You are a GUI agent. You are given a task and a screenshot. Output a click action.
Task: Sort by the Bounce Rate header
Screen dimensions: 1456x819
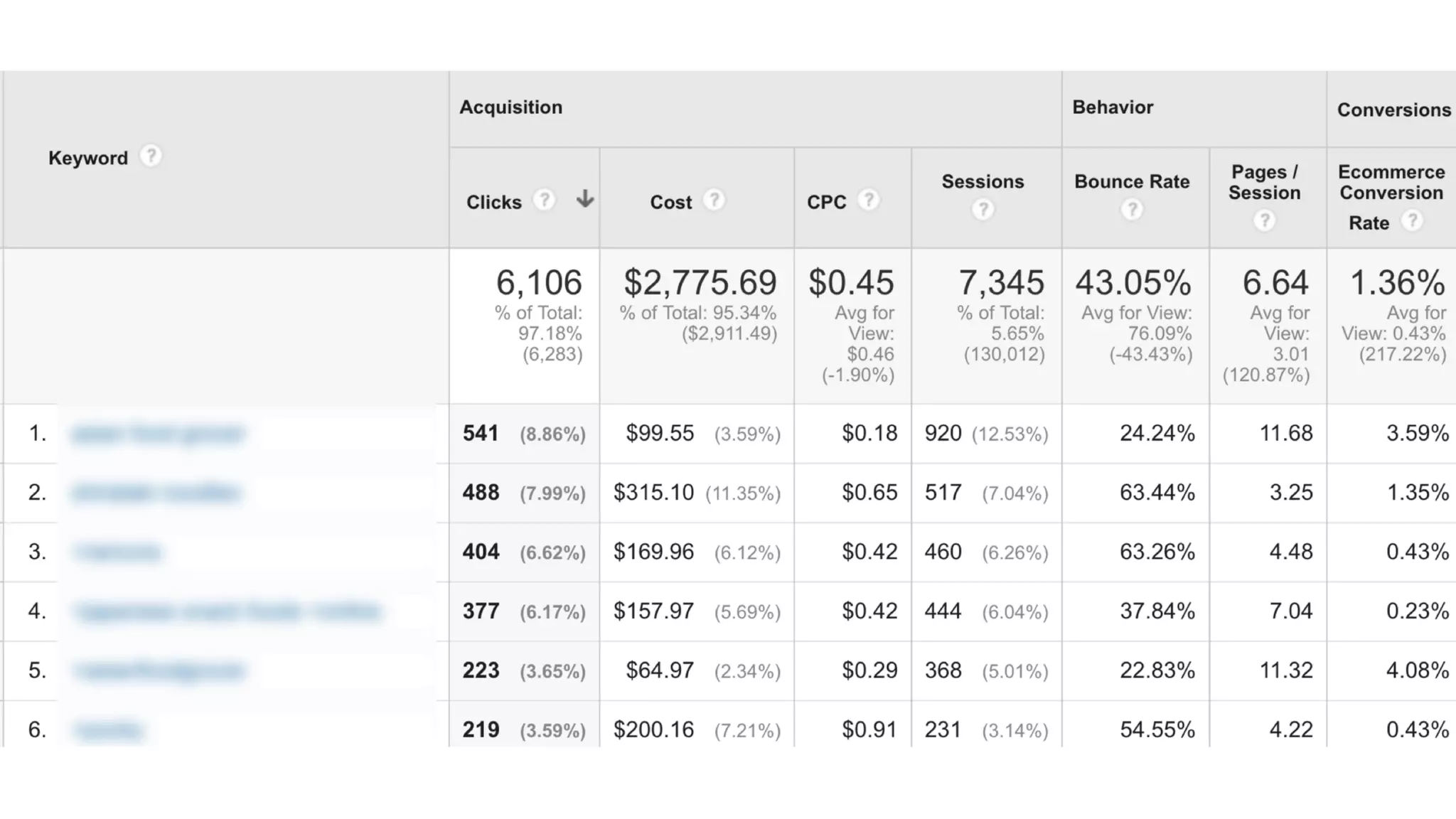1132,182
